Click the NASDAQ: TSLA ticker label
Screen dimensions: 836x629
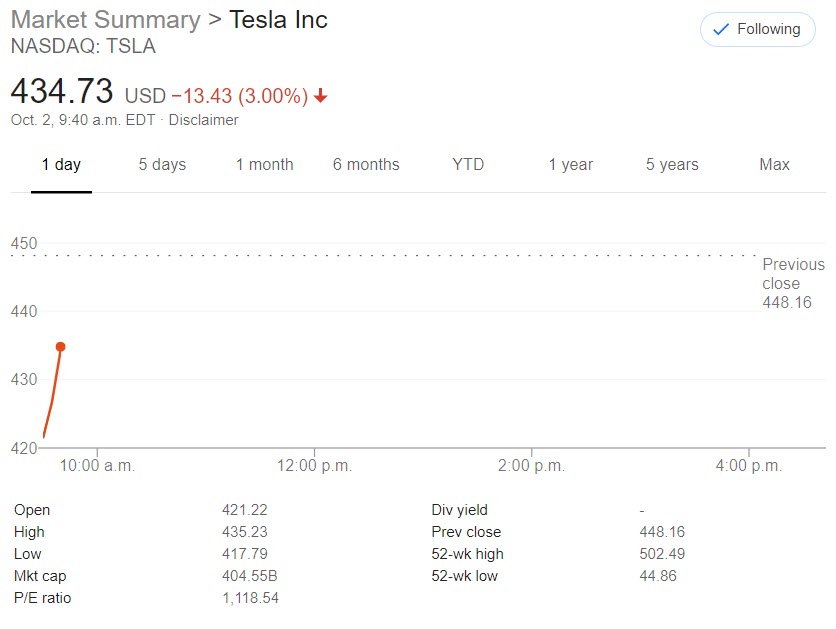coord(82,46)
